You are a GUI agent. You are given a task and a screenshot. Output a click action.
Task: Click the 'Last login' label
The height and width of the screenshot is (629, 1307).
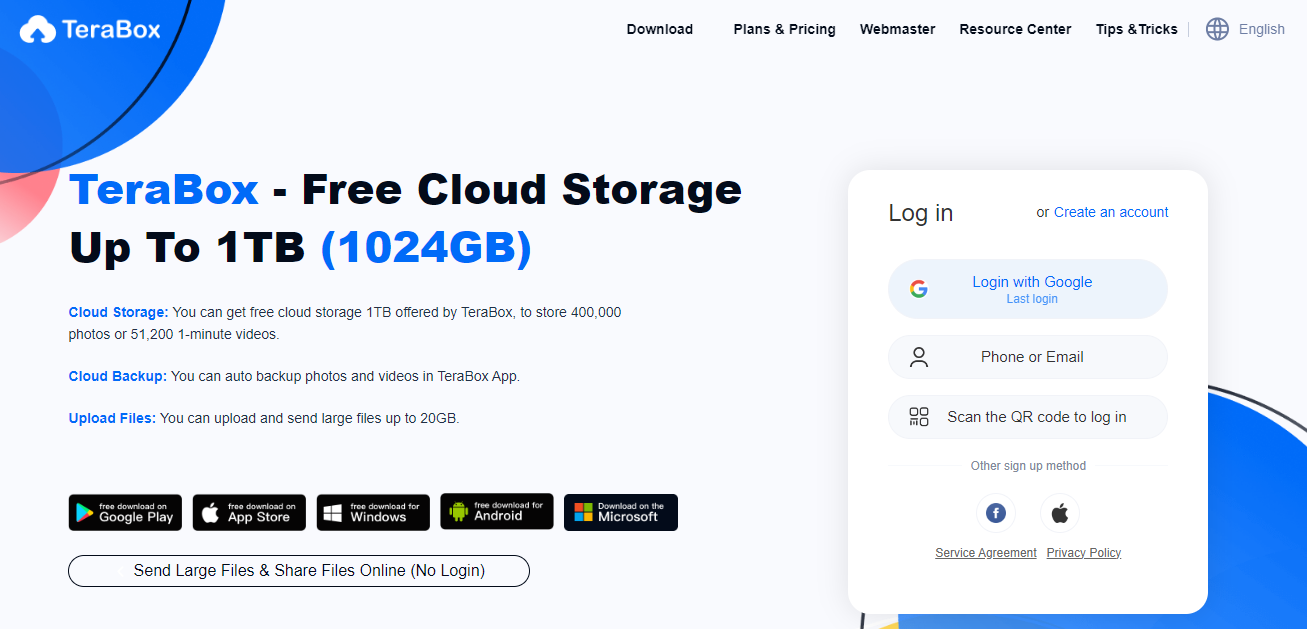coord(1032,299)
